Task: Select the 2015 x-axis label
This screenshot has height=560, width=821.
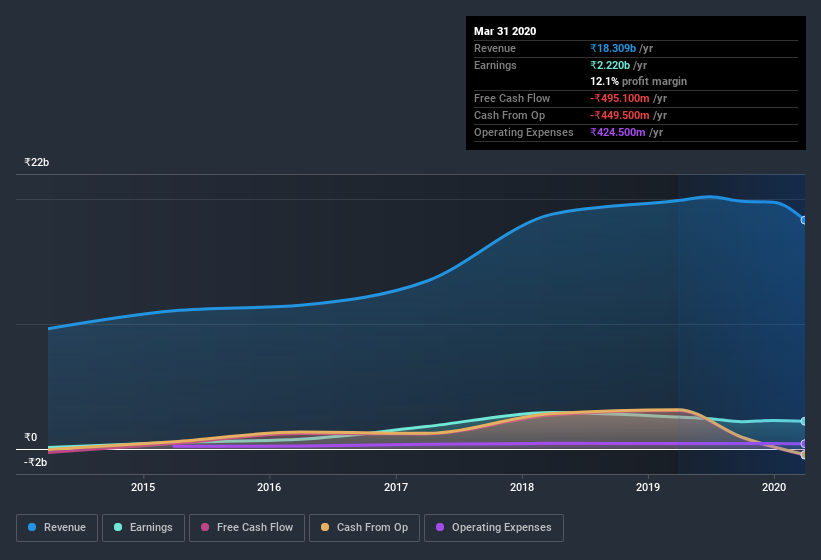Action: [143, 487]
